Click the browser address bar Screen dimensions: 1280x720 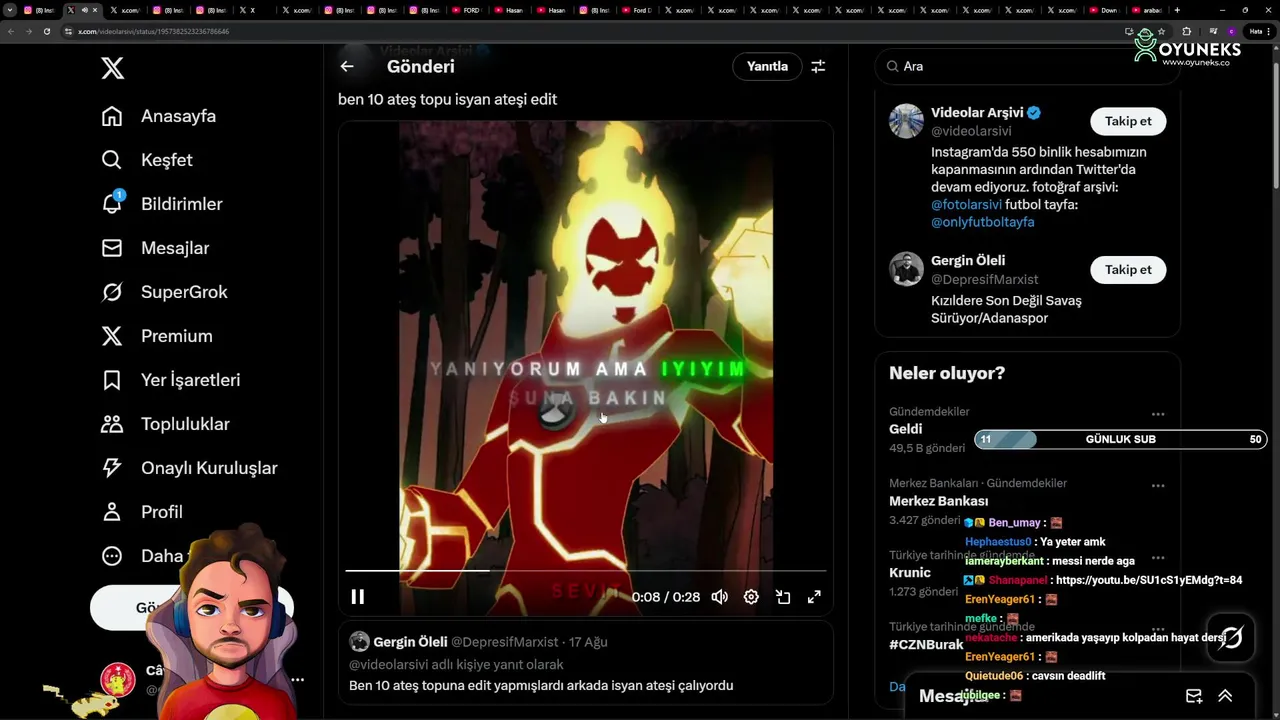click(x=590, y=31)
